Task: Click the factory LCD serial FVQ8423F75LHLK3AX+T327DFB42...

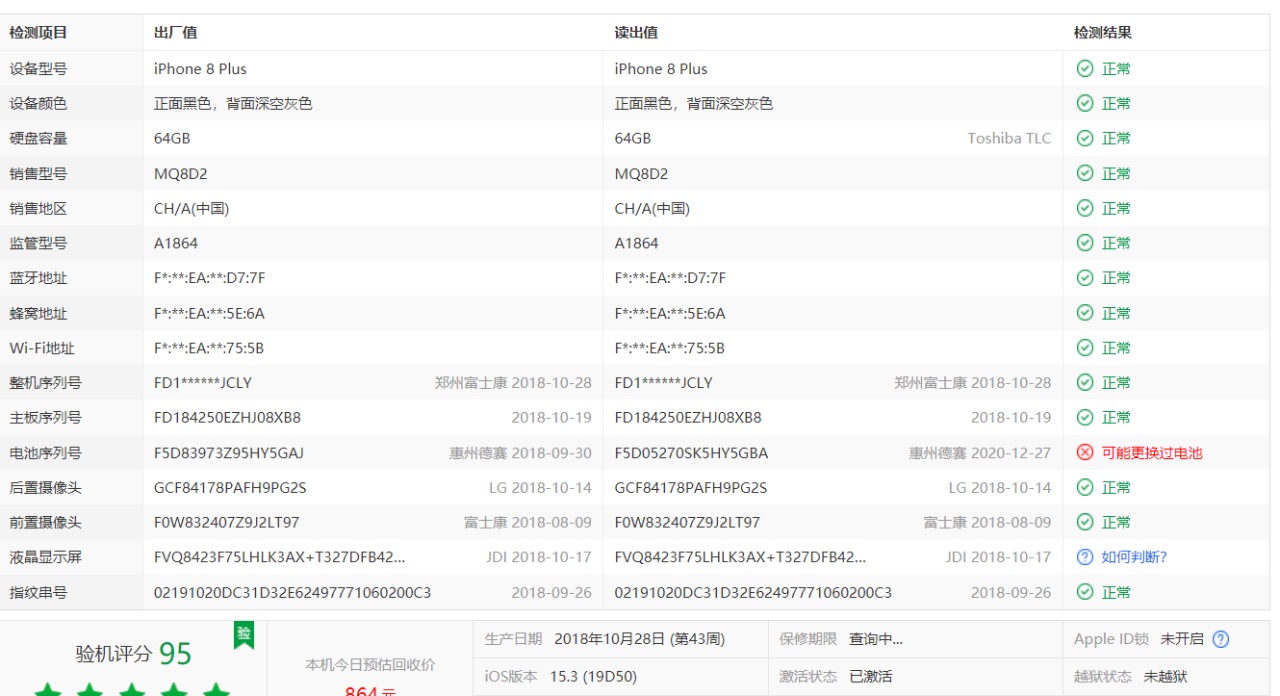Action: 280,557
